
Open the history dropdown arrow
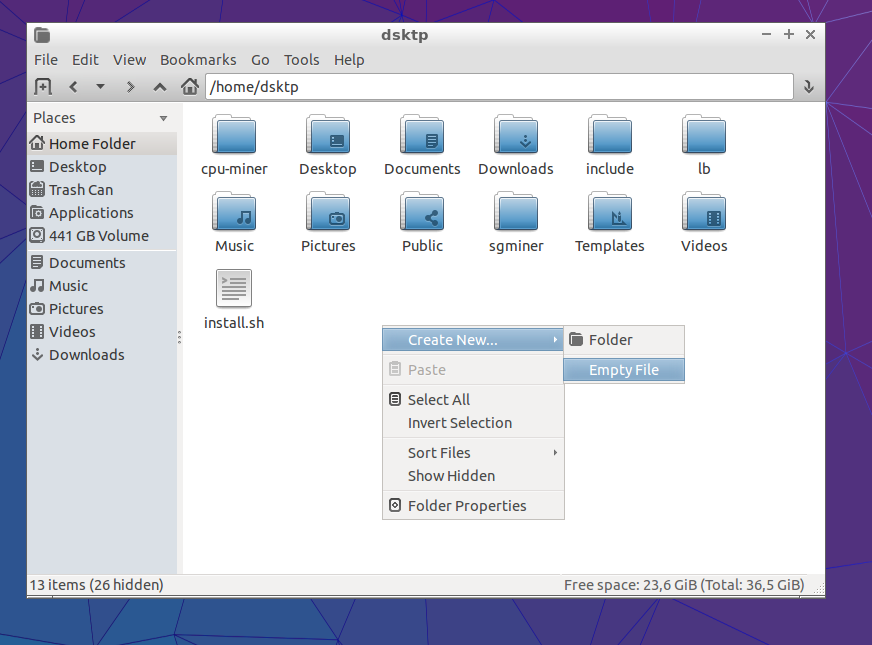click(100, 87)
